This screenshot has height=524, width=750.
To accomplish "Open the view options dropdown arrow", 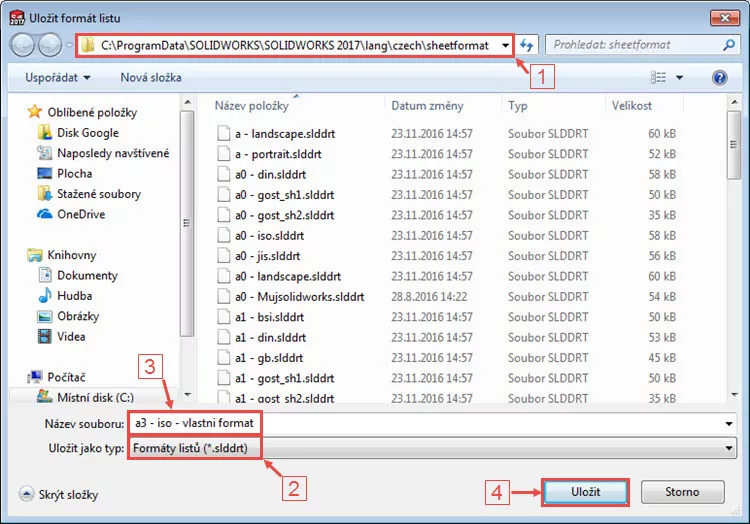I will pyautogui.click(x=679, y=77).
